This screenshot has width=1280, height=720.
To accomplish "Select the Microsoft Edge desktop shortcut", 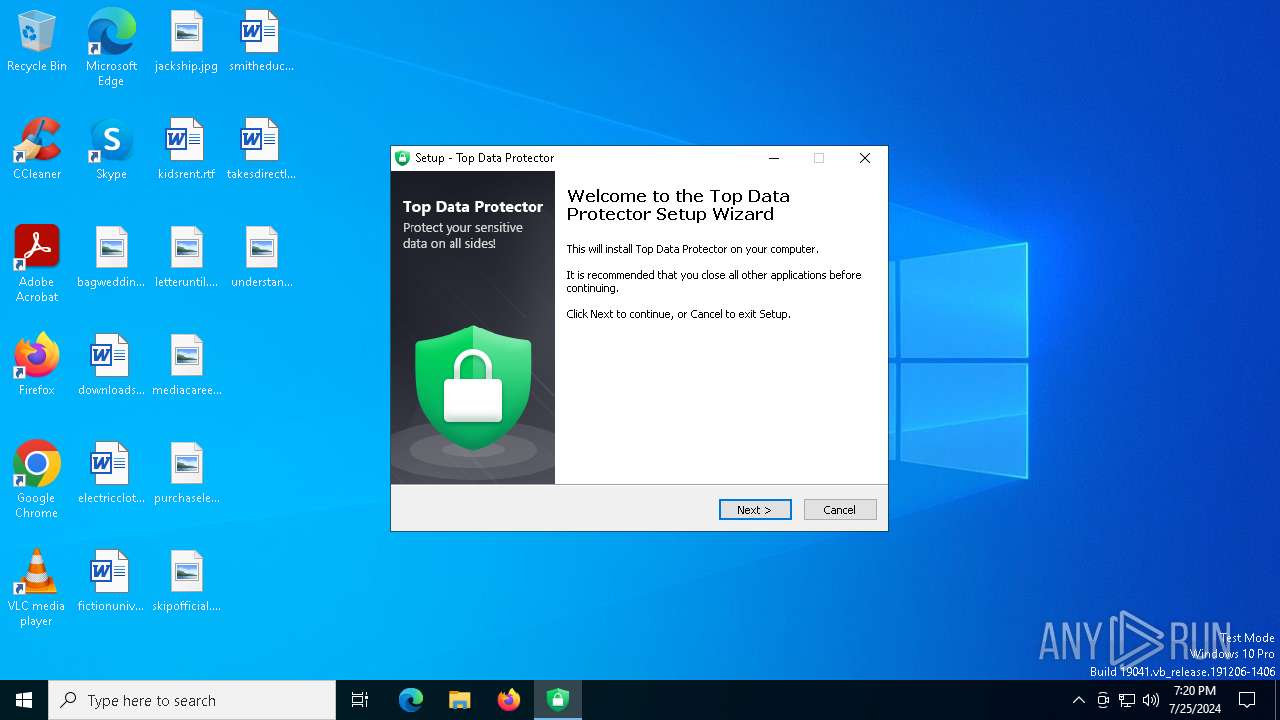I will (111, 48).
